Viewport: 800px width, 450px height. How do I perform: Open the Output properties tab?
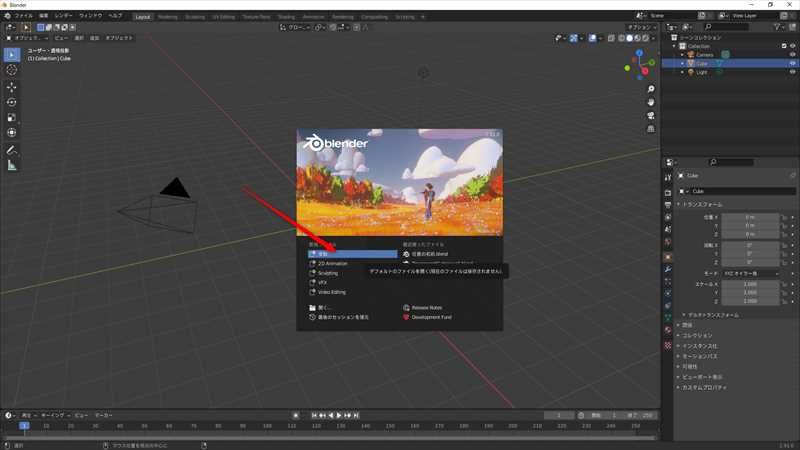point(668,205)
